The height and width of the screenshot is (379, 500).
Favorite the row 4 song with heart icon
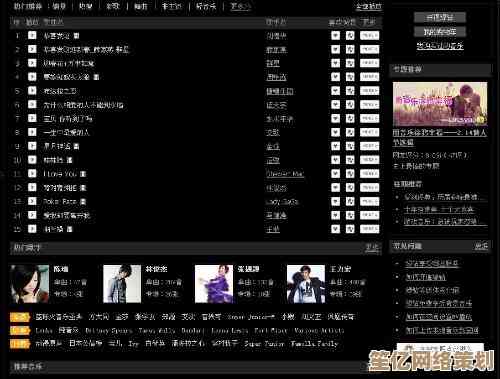click(335, 77)
